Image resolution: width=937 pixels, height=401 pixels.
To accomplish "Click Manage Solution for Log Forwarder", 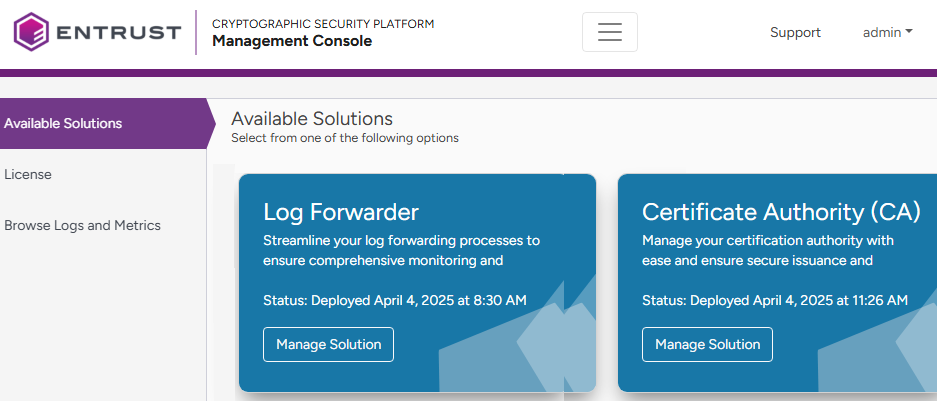I will pos(328,344).
